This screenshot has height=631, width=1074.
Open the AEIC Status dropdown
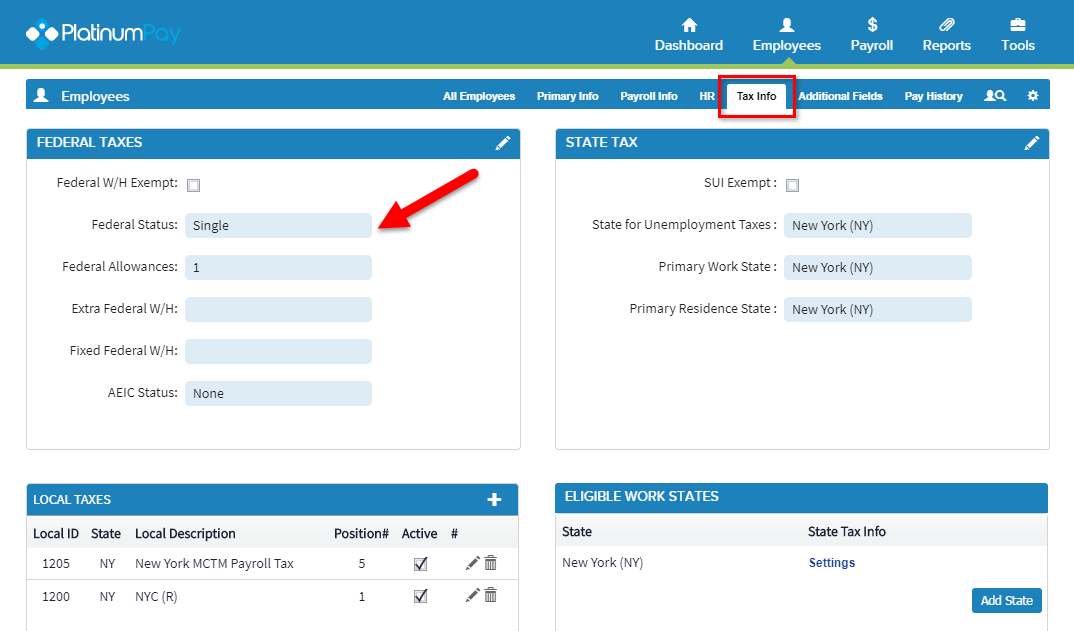pos(278,393)
